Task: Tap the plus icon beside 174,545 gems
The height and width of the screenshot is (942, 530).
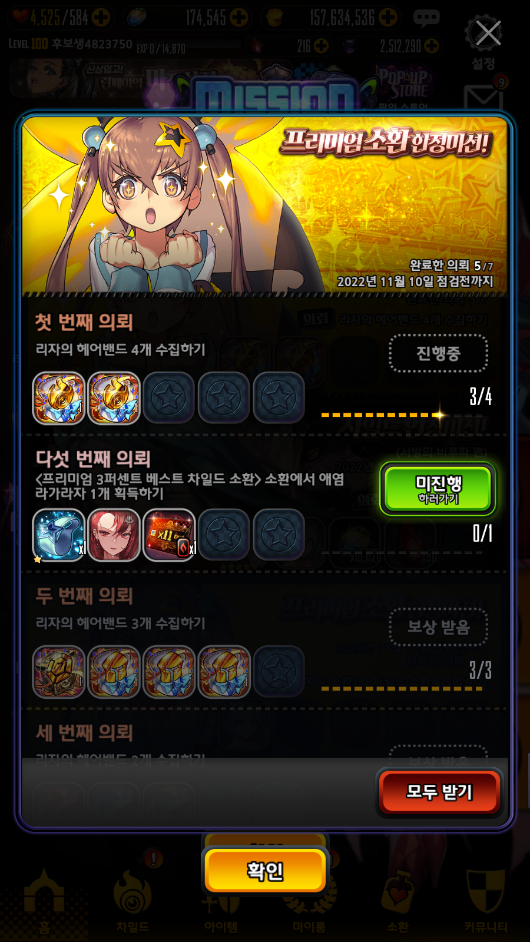Action: (237, 17)
